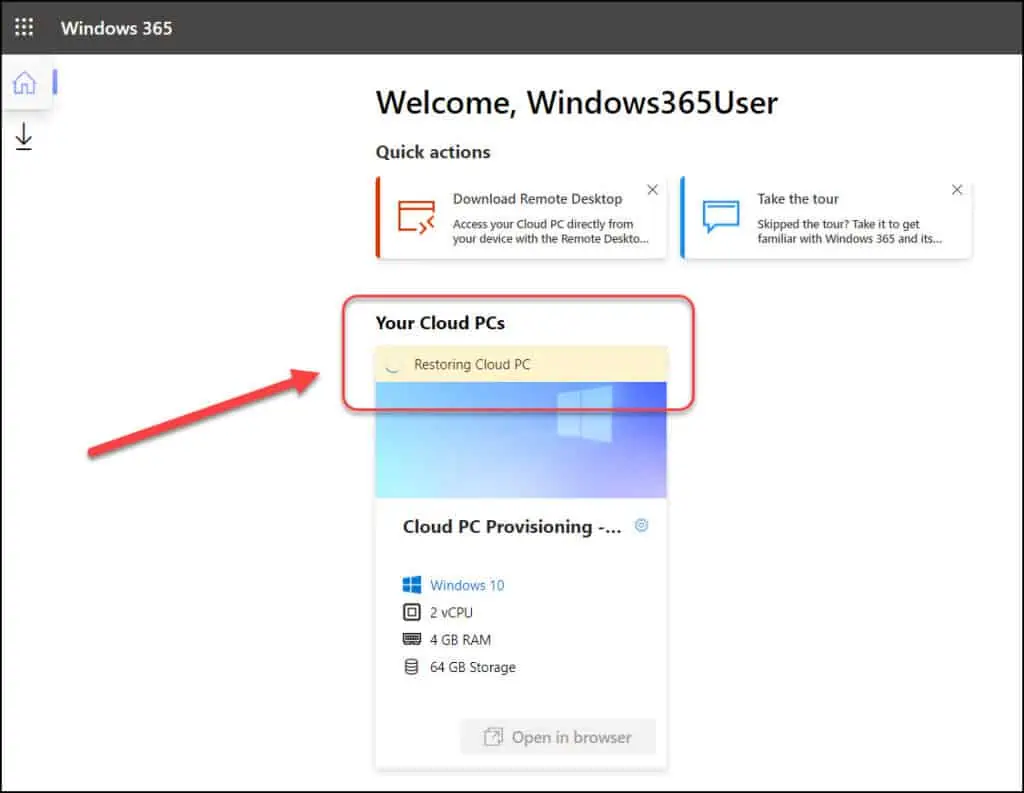1024x793 pixels.
Task: Click the vCPU processor icon
Action: pos(411,612)
